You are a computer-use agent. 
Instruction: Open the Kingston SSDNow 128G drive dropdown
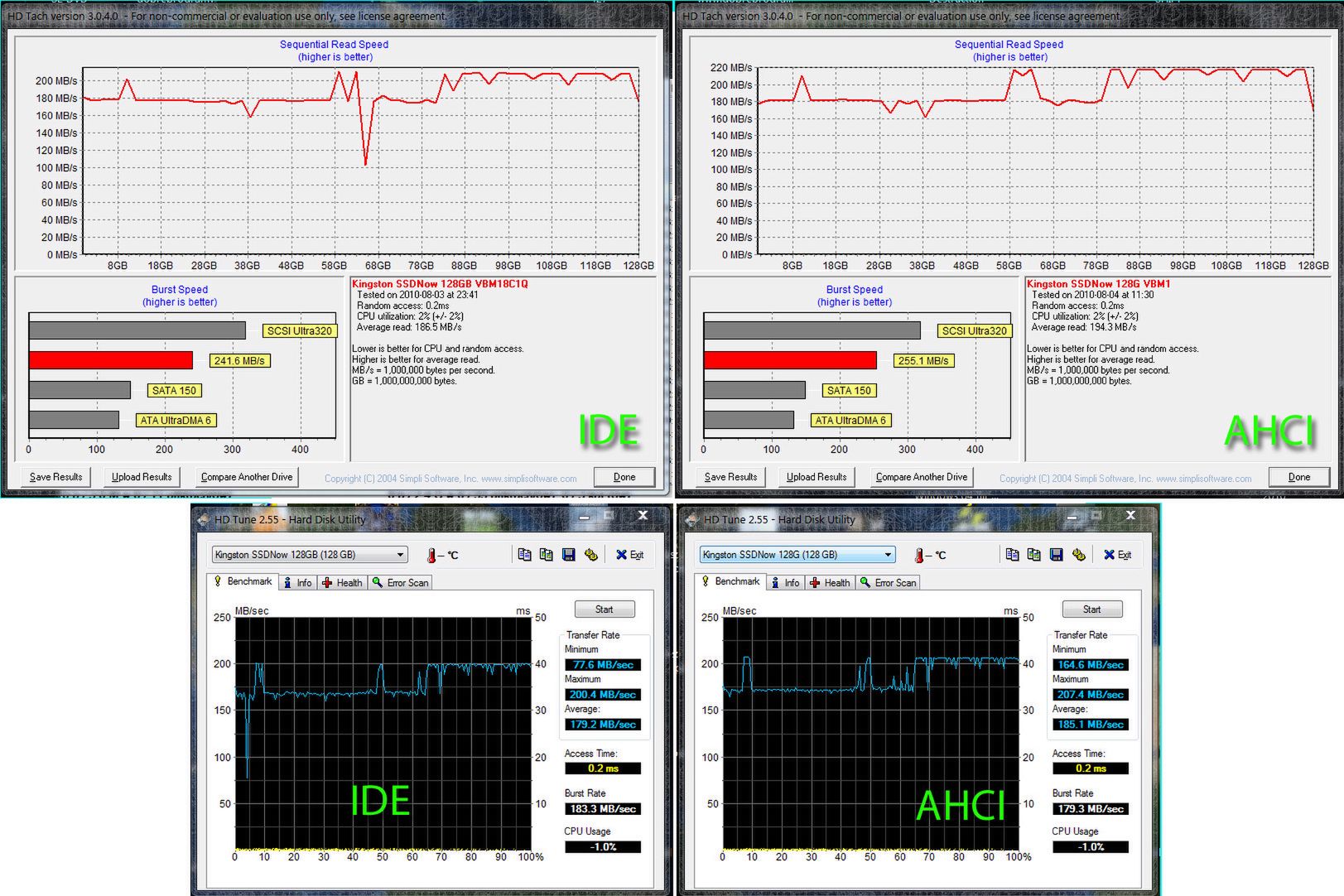click(797, 555)
